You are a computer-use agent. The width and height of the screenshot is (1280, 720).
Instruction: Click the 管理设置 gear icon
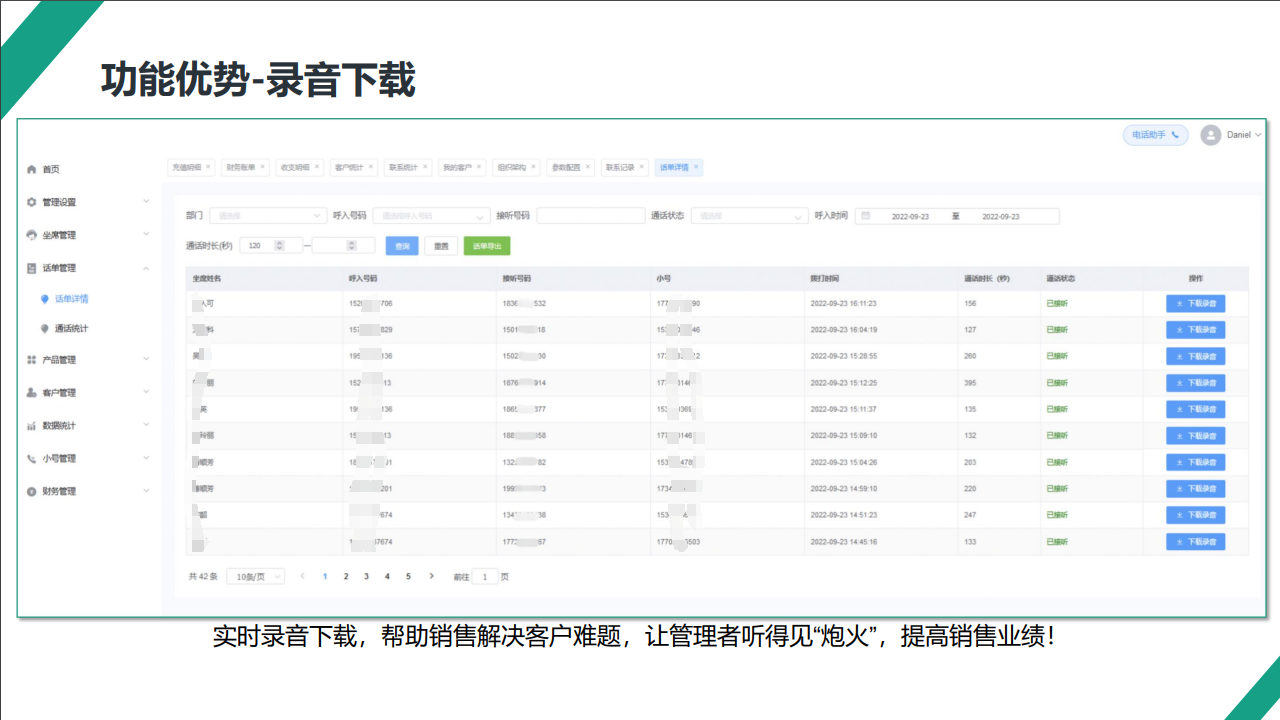click(x=32, y=202)
